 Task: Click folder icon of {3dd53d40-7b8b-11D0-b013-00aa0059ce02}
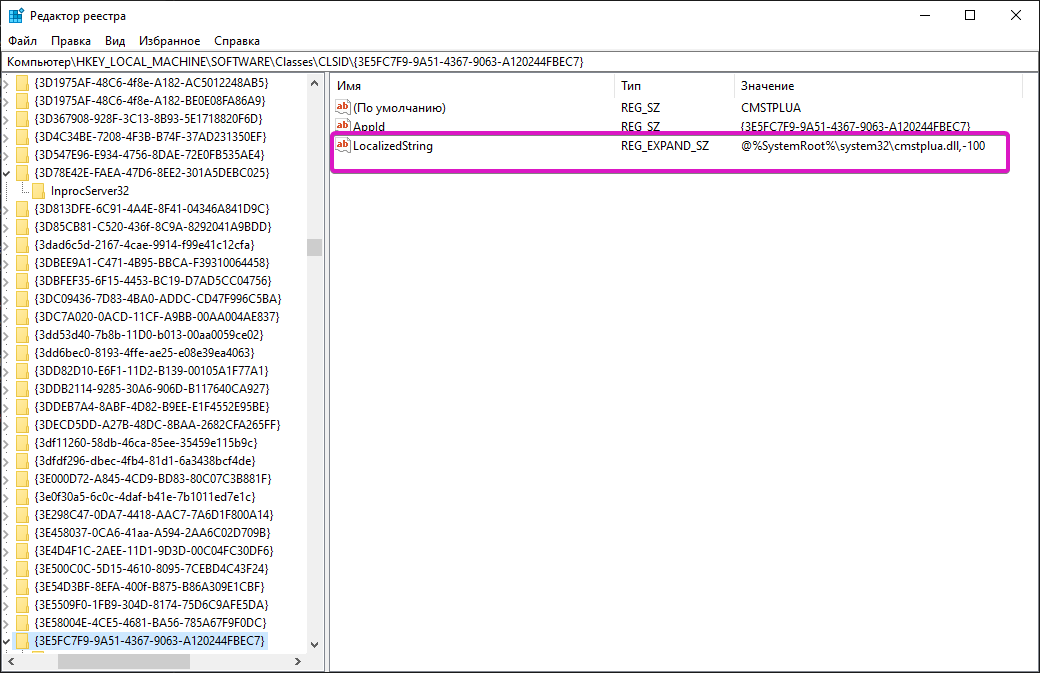pos(23,335)
